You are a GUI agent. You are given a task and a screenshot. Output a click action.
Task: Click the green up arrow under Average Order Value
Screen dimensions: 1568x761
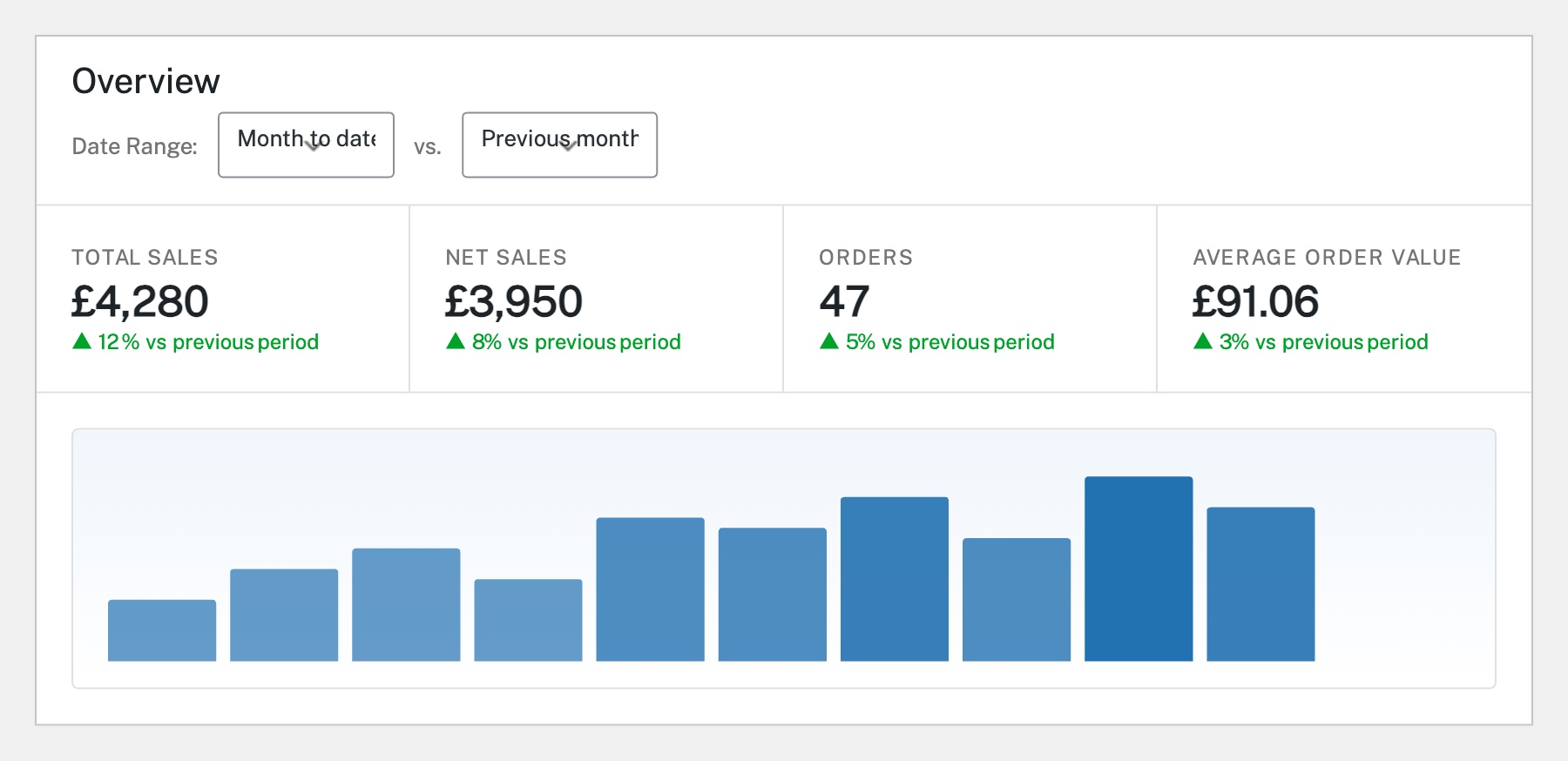[1203, 340]
